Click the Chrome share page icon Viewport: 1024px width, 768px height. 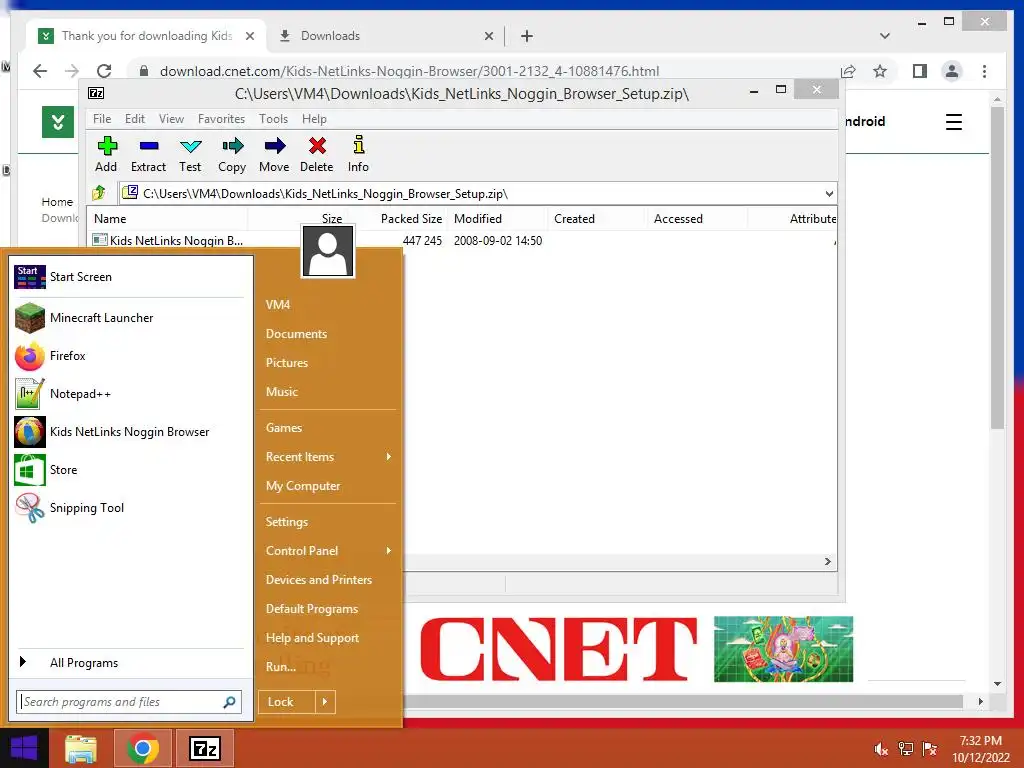(848, 71)
